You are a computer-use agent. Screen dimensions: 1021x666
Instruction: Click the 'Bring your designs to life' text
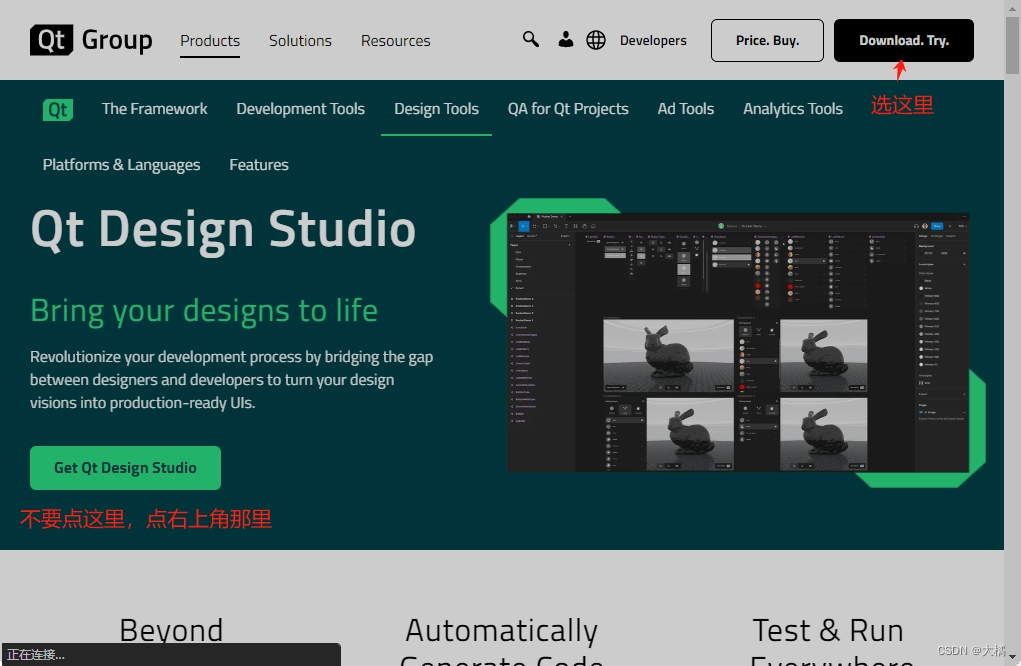(204, 311)
